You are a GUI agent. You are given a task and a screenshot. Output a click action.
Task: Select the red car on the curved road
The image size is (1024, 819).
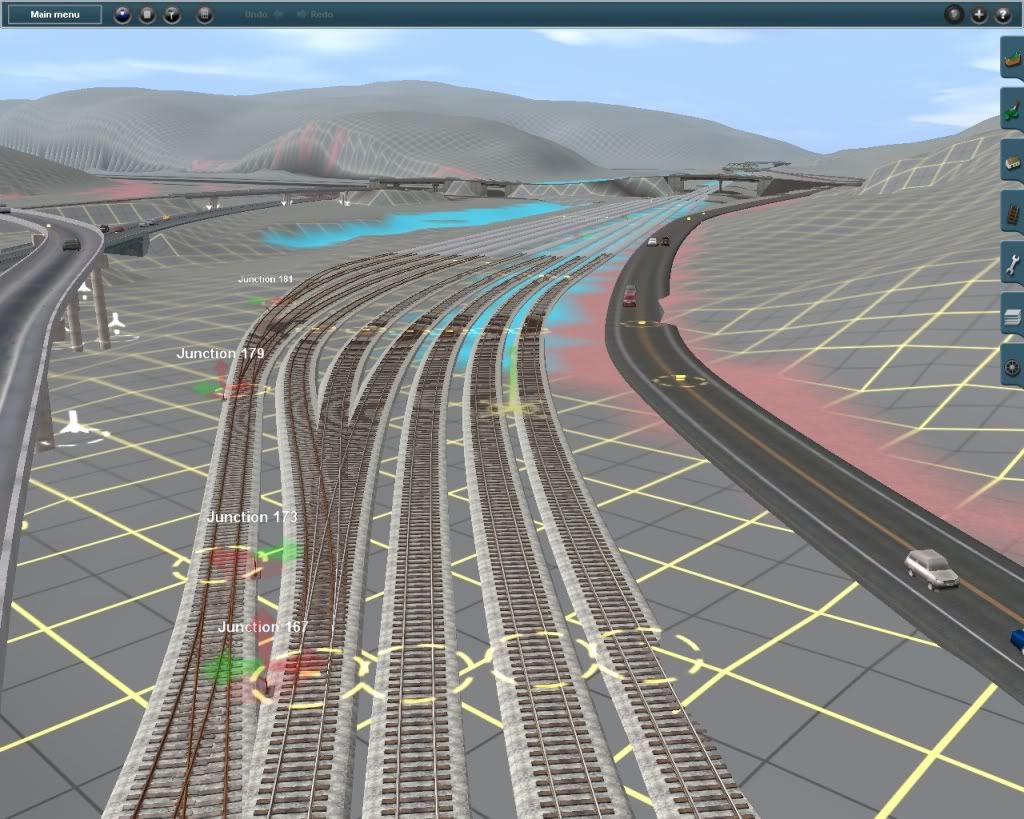point(630,295)
